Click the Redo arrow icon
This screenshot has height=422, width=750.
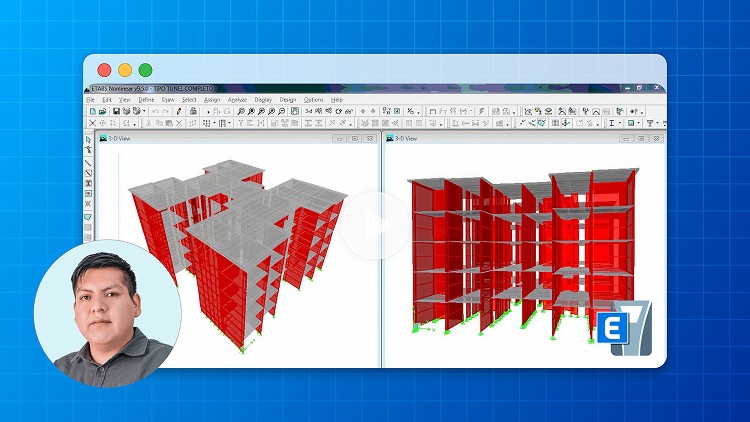coord(165,111)
